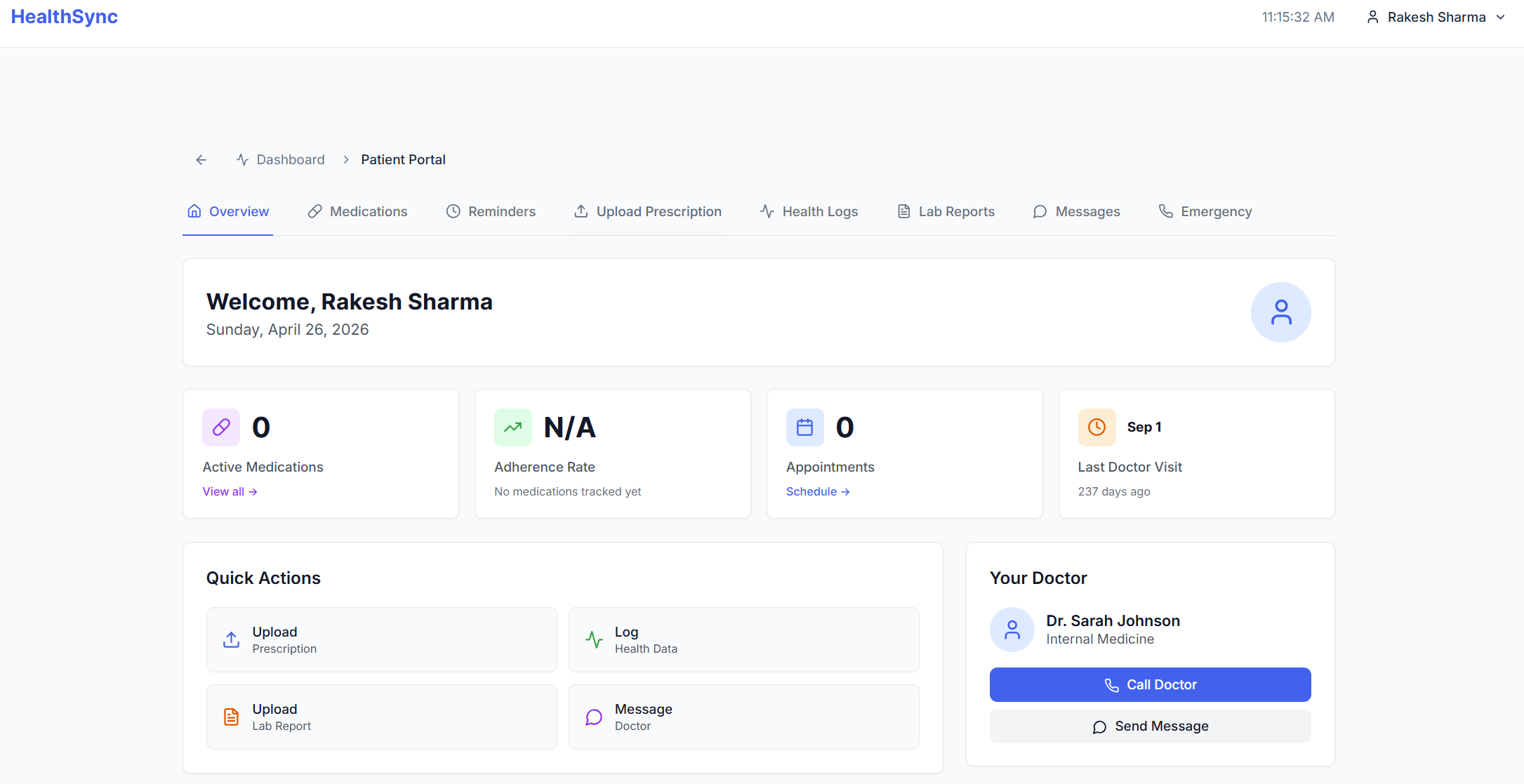Click the purple pill Active Medications icon
The width and height of the screenshot is (1524, 784).
[x=221, y=427]
